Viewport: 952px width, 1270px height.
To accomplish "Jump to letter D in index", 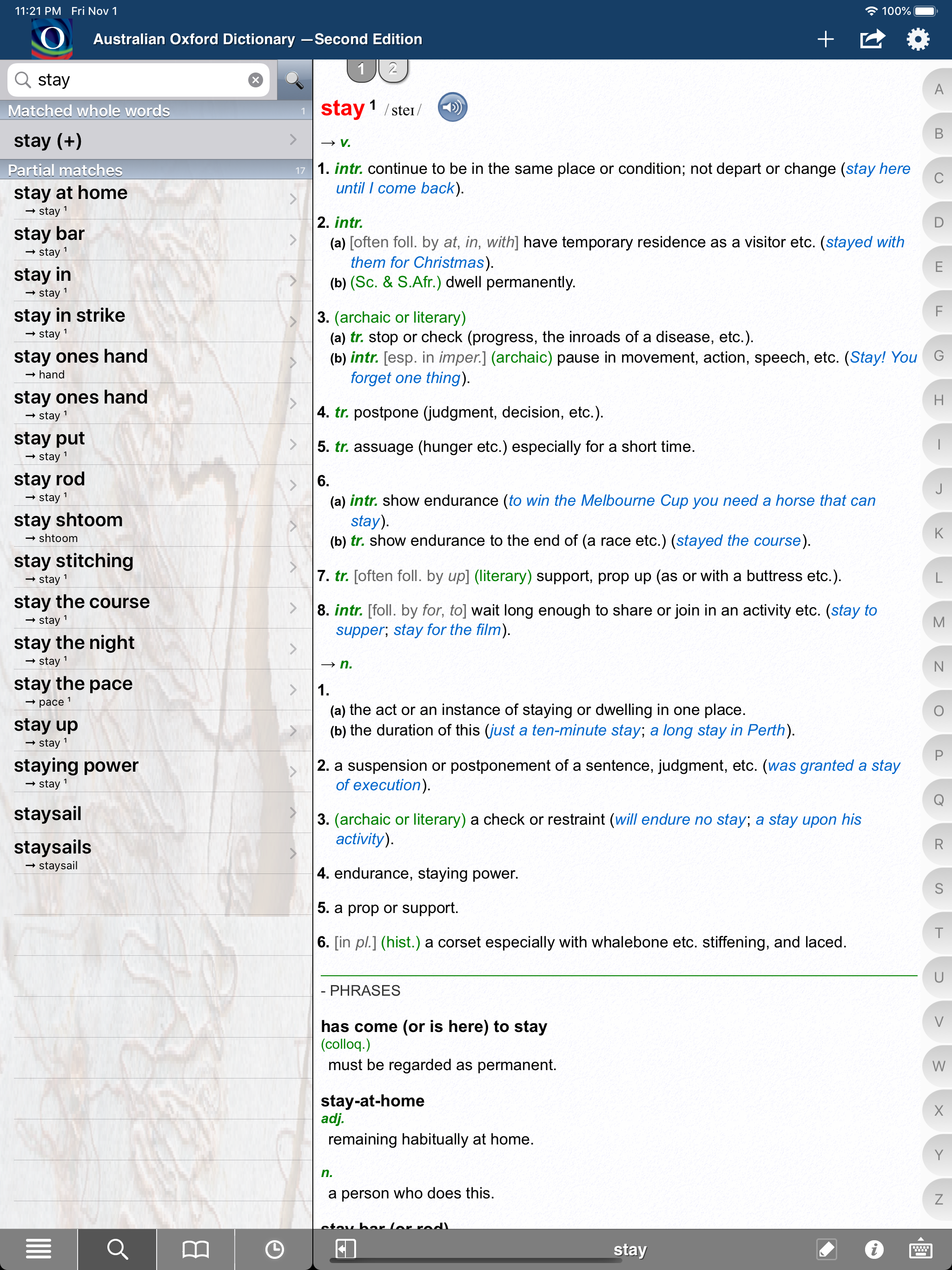I will tap(938, 222).
